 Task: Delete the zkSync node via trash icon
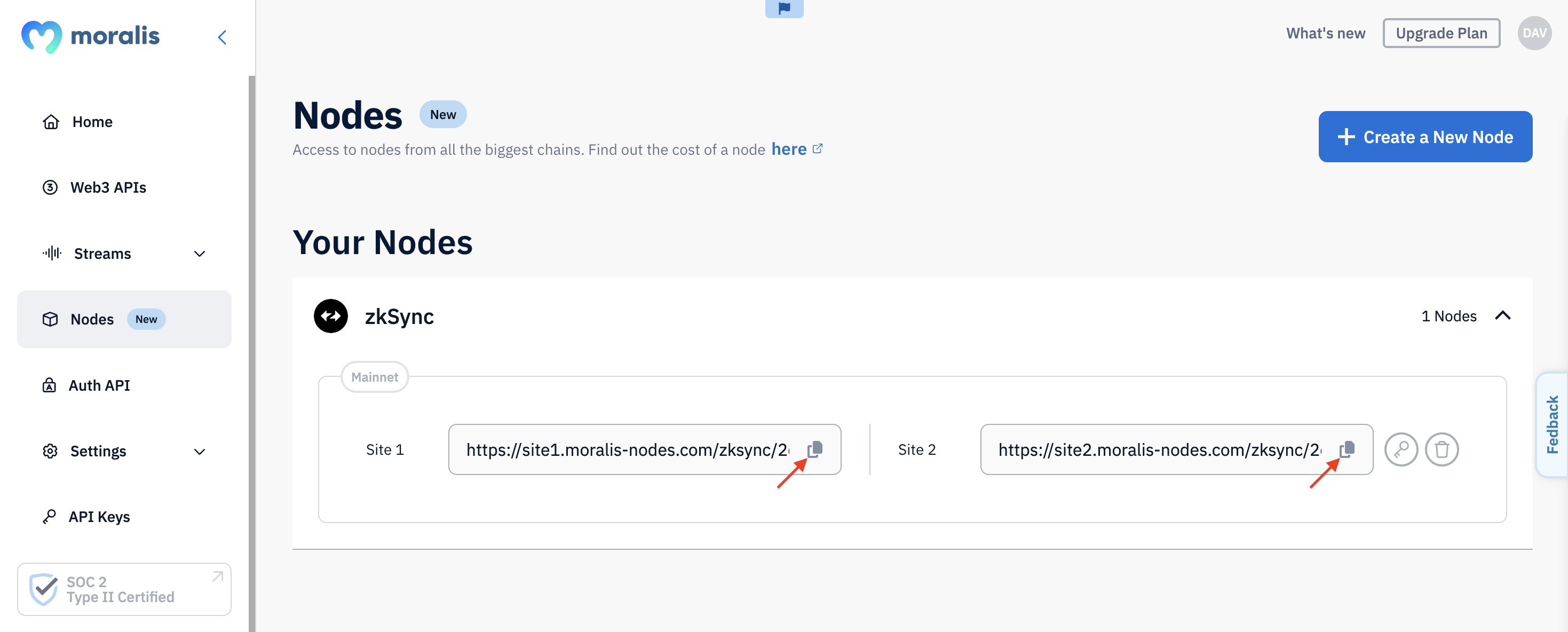[x=1442, y=449]
